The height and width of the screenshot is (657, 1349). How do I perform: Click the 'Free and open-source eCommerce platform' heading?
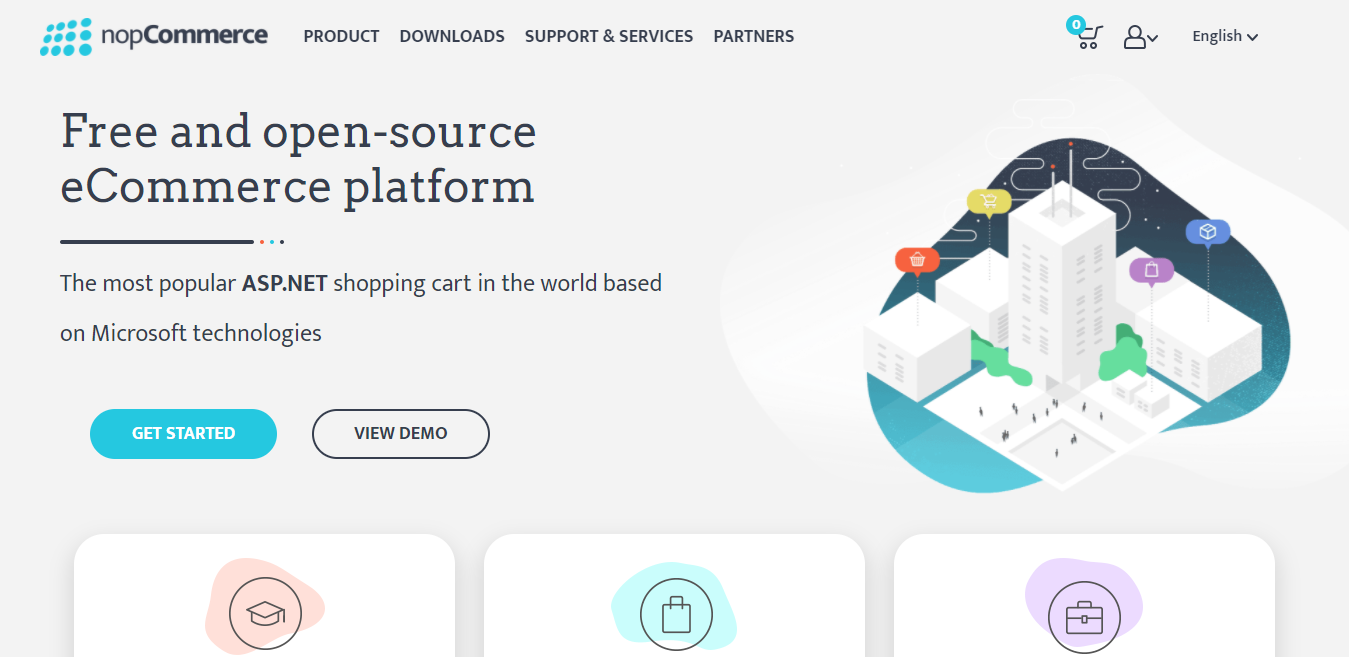(x=299, y=159)
